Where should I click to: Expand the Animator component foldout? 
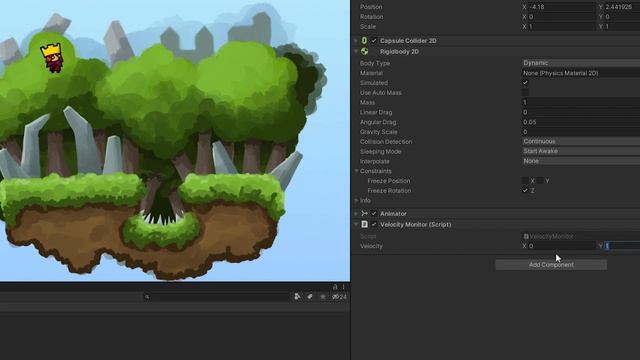356,213
